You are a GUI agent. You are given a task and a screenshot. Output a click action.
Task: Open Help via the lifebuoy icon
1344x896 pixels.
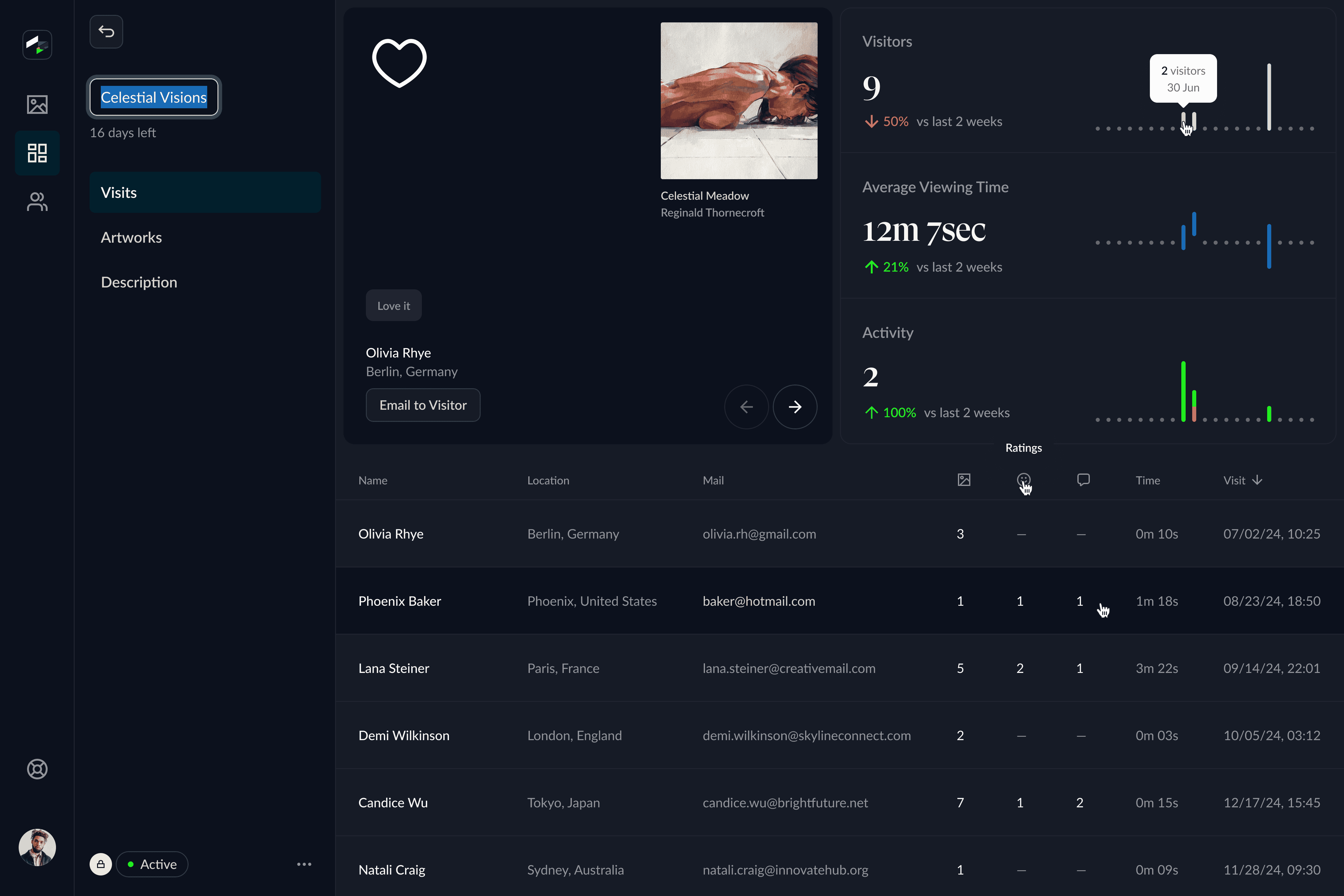37,768
